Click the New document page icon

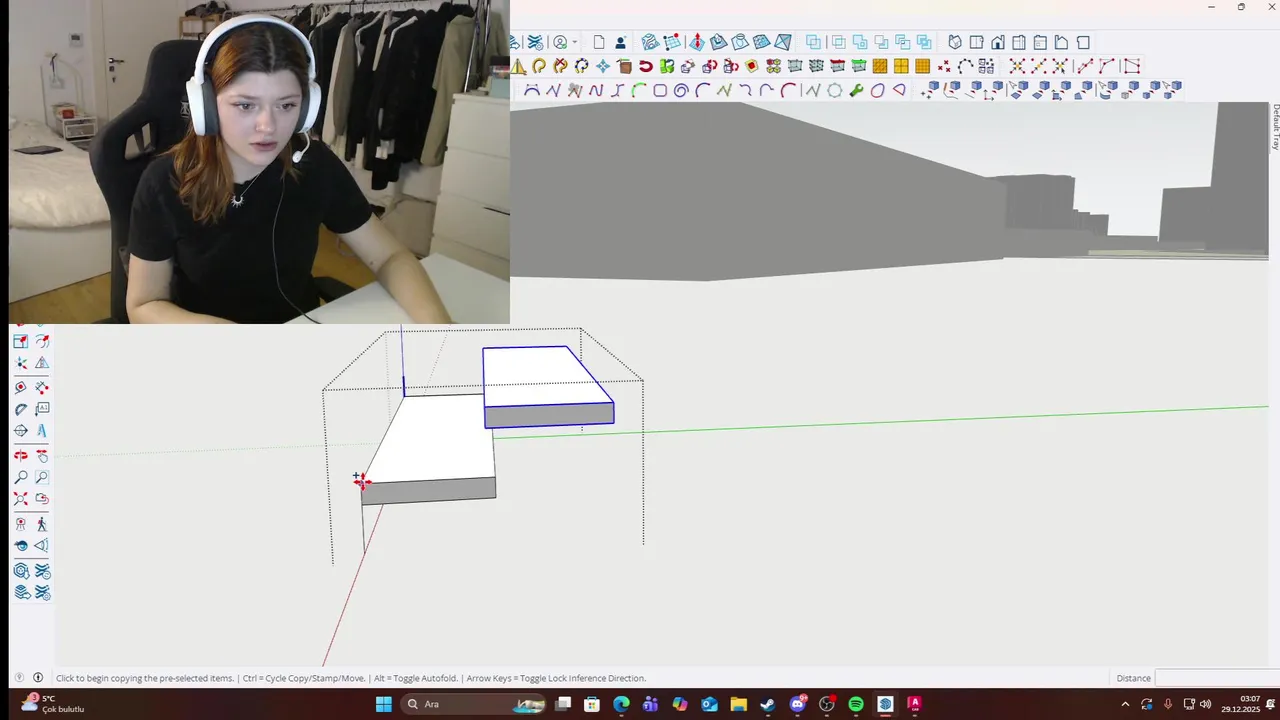[598, 42]
